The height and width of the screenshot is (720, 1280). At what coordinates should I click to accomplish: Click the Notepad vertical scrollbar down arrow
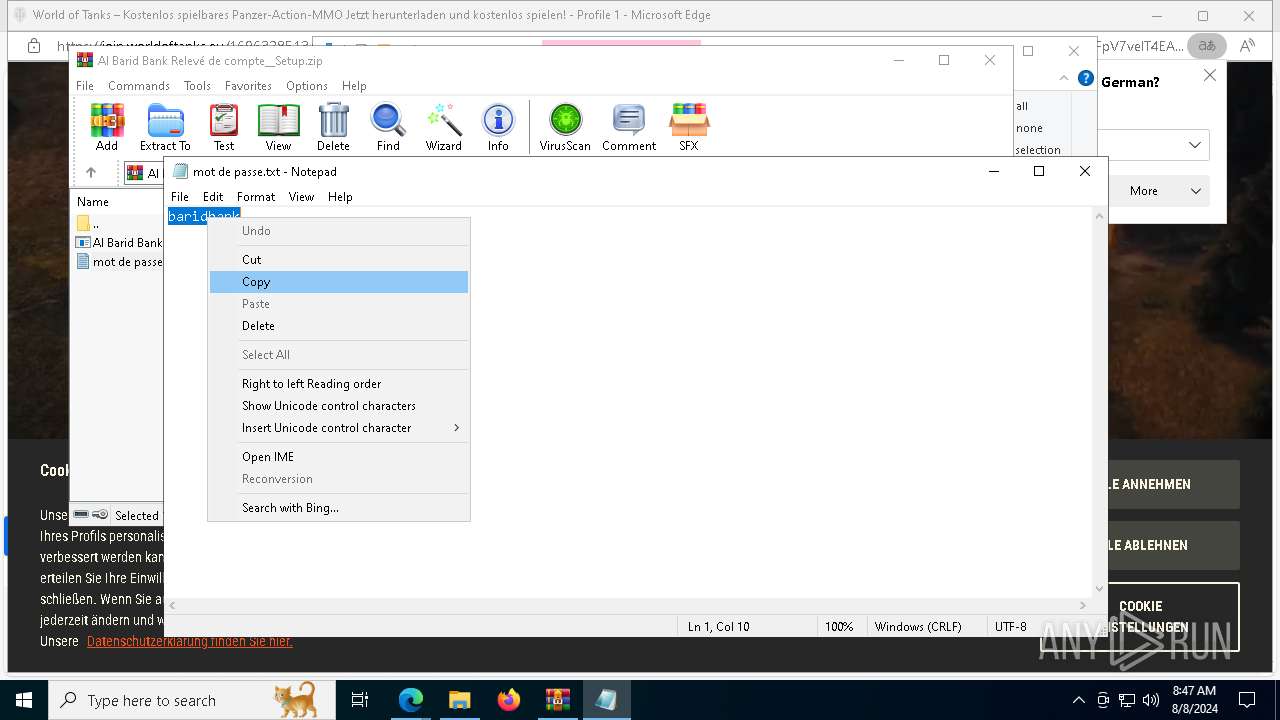tap(1099, 589)
